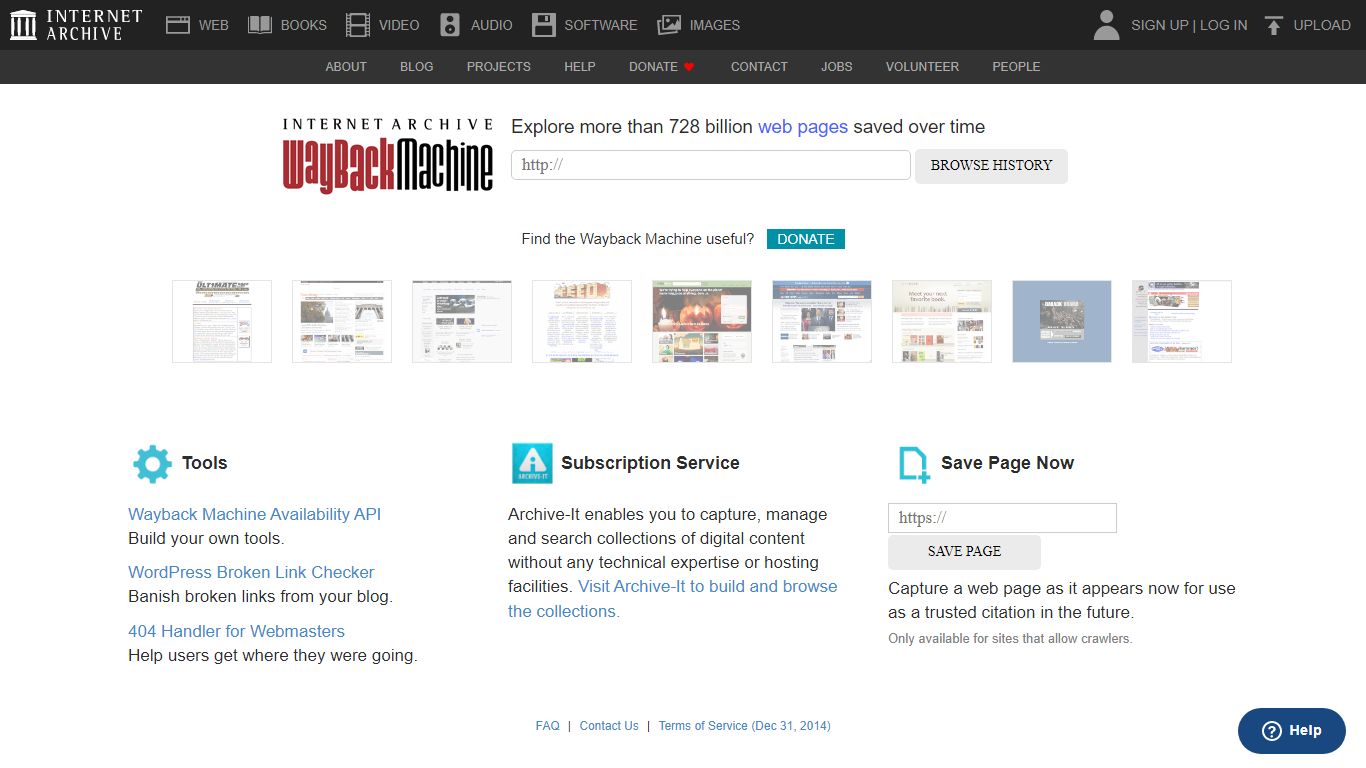Image resolution: width=1366 pixels, height=768 pixels.
Task: Open the sixth archived site thumbnail
Action: click(x=822, y=321)
